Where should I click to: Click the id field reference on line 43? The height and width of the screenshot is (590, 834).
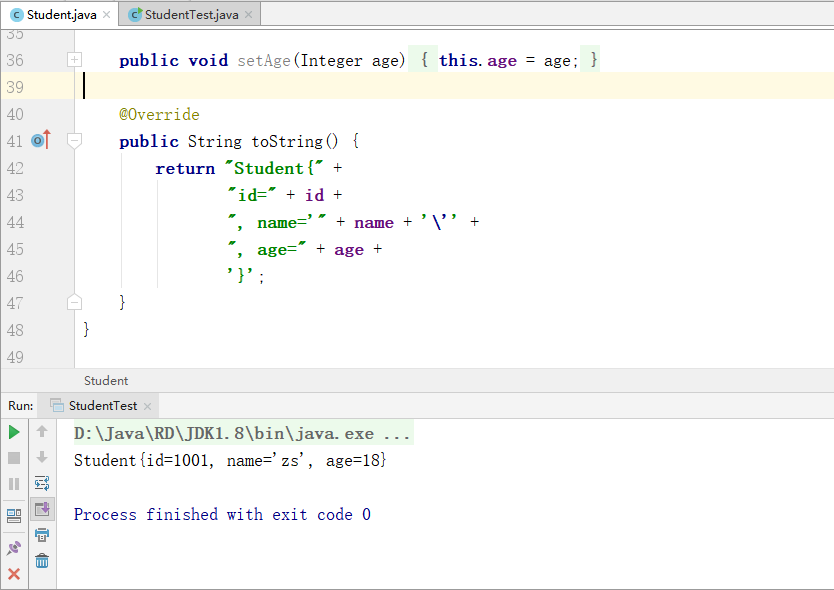(314, 195)
